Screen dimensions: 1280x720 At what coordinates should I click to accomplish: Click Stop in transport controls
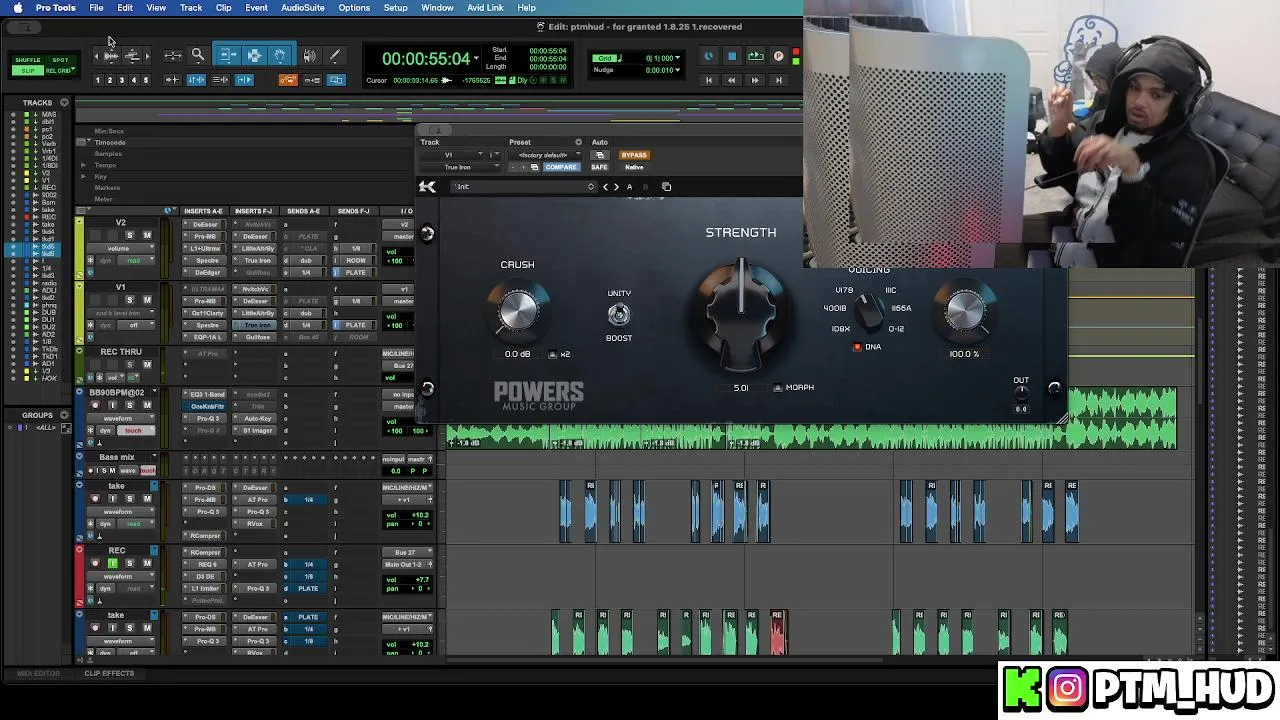click(732, 57)
